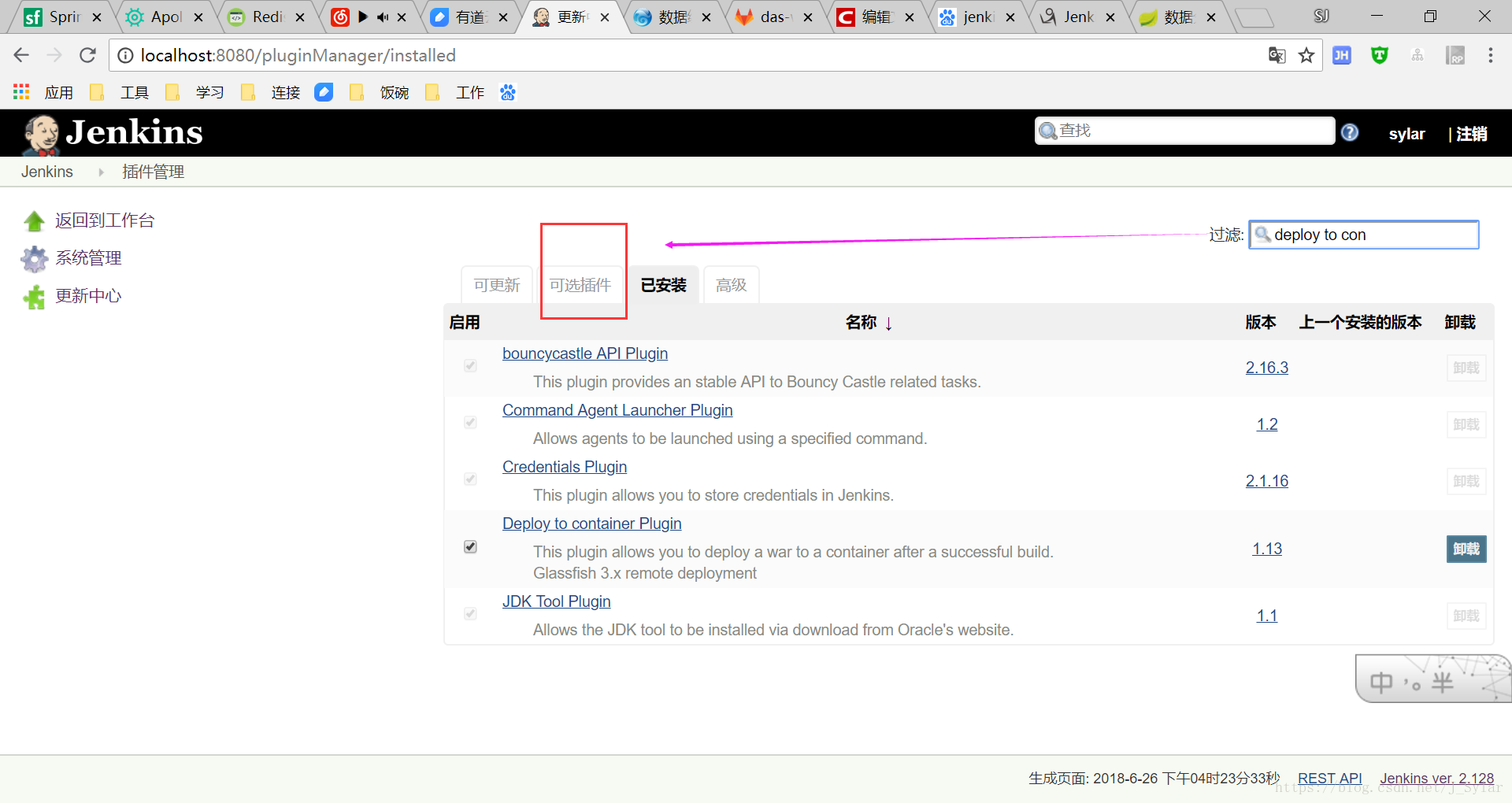Open the 高级 tab
This screenshot has width=1512, height=803.
click(732, 285)
